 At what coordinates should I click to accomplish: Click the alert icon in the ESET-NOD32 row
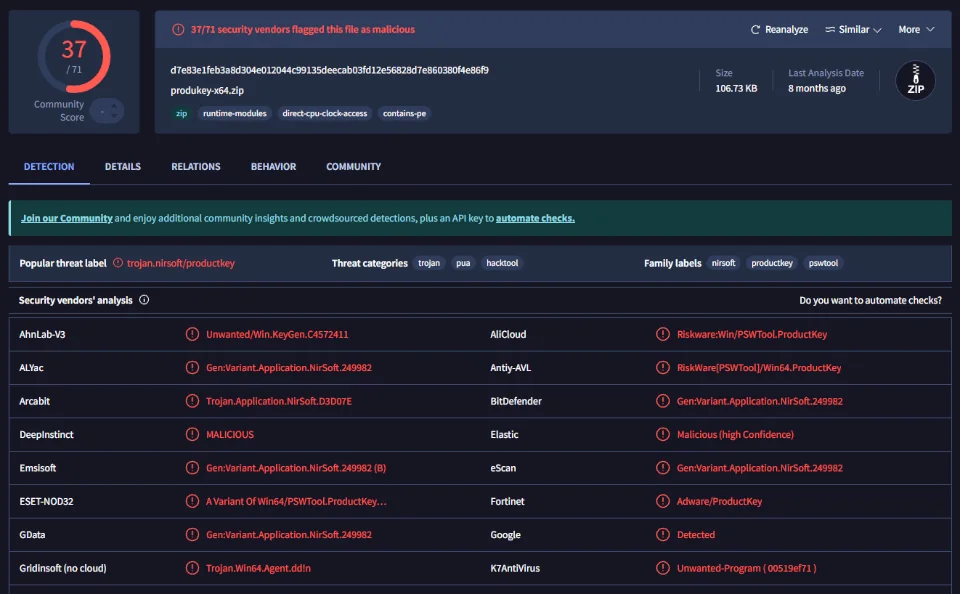192,501
